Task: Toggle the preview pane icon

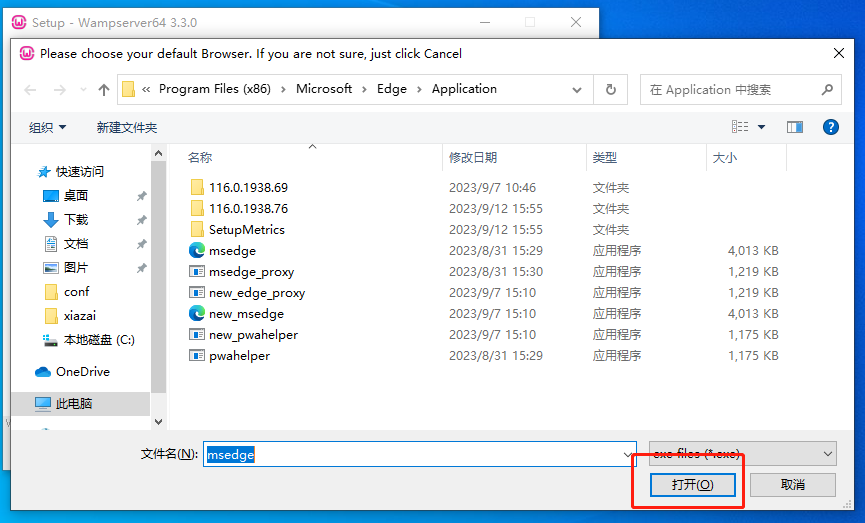Action: click(x=794, y=127)
